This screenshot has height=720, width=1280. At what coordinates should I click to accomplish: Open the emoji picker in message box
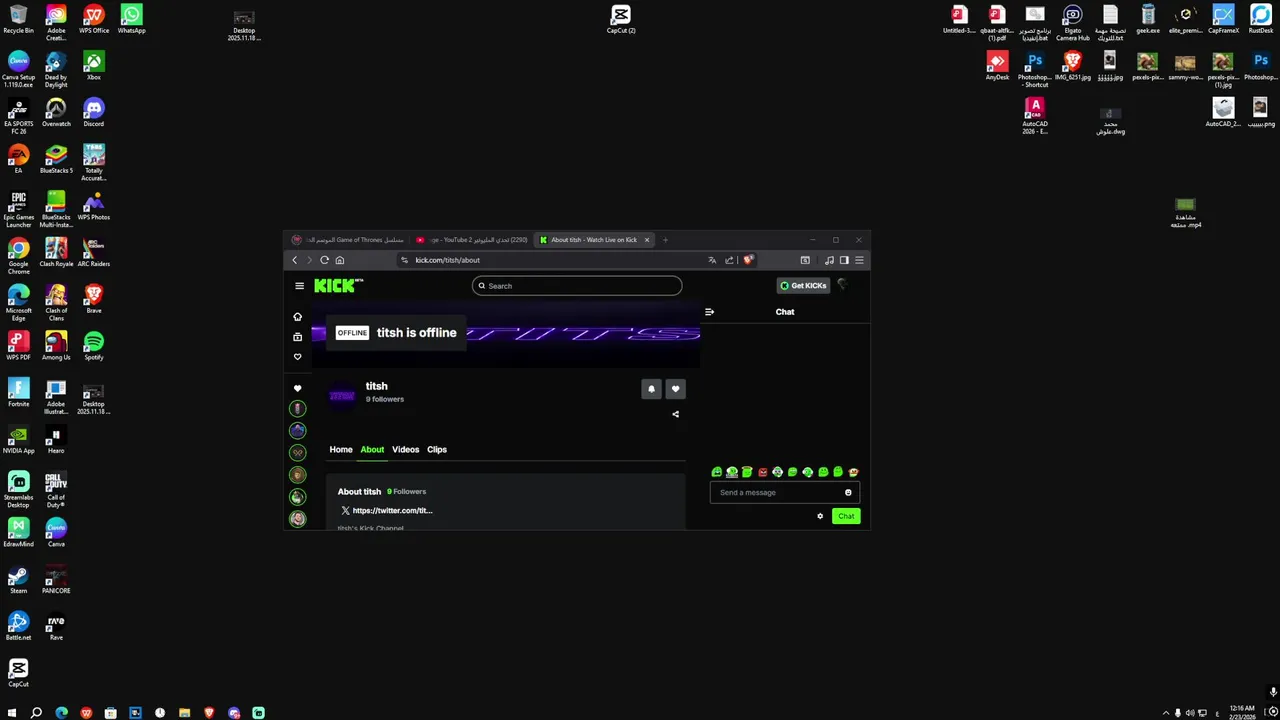click(848, 492)
